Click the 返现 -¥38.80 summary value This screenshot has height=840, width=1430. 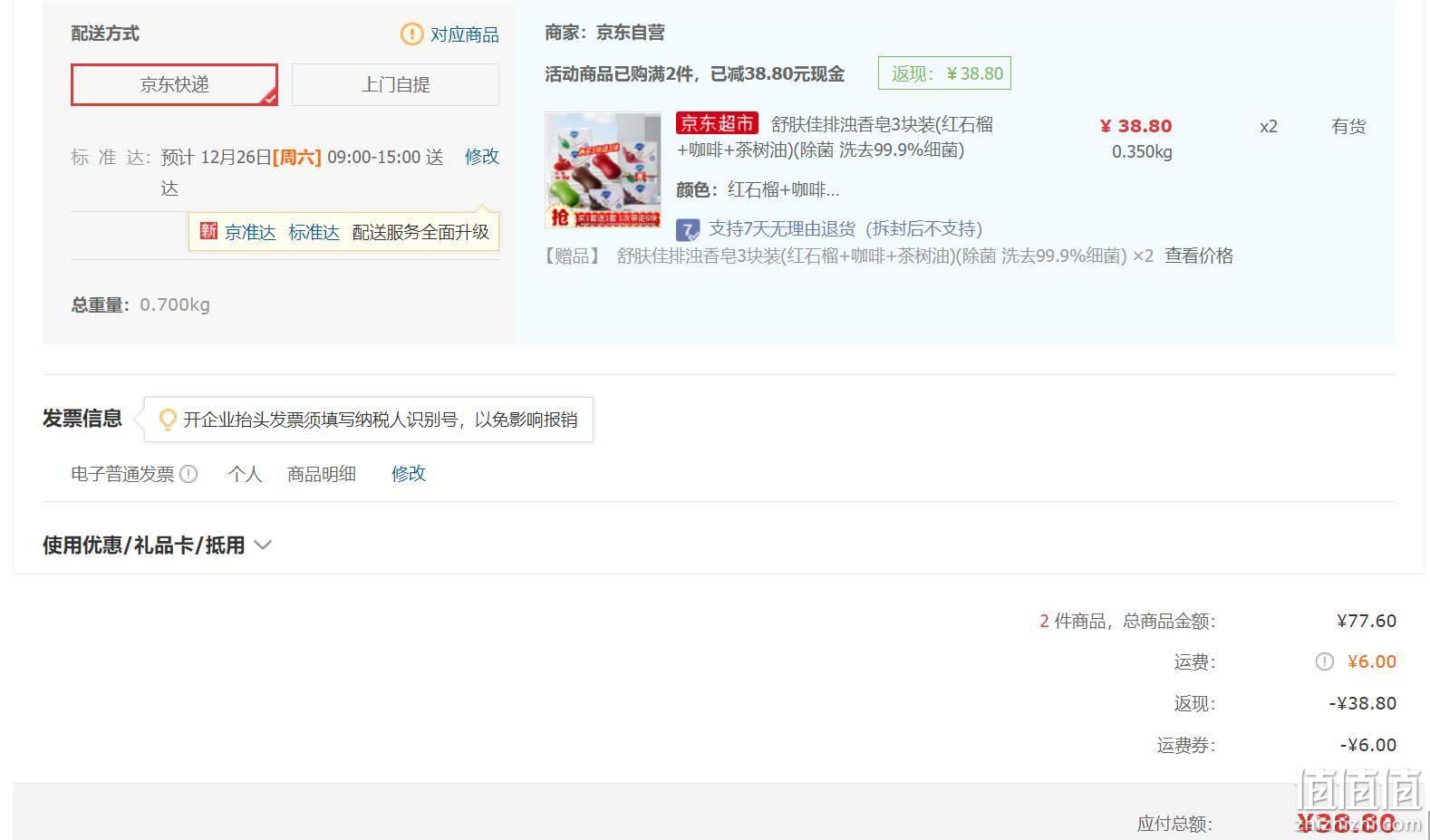tap(1363, 703)
